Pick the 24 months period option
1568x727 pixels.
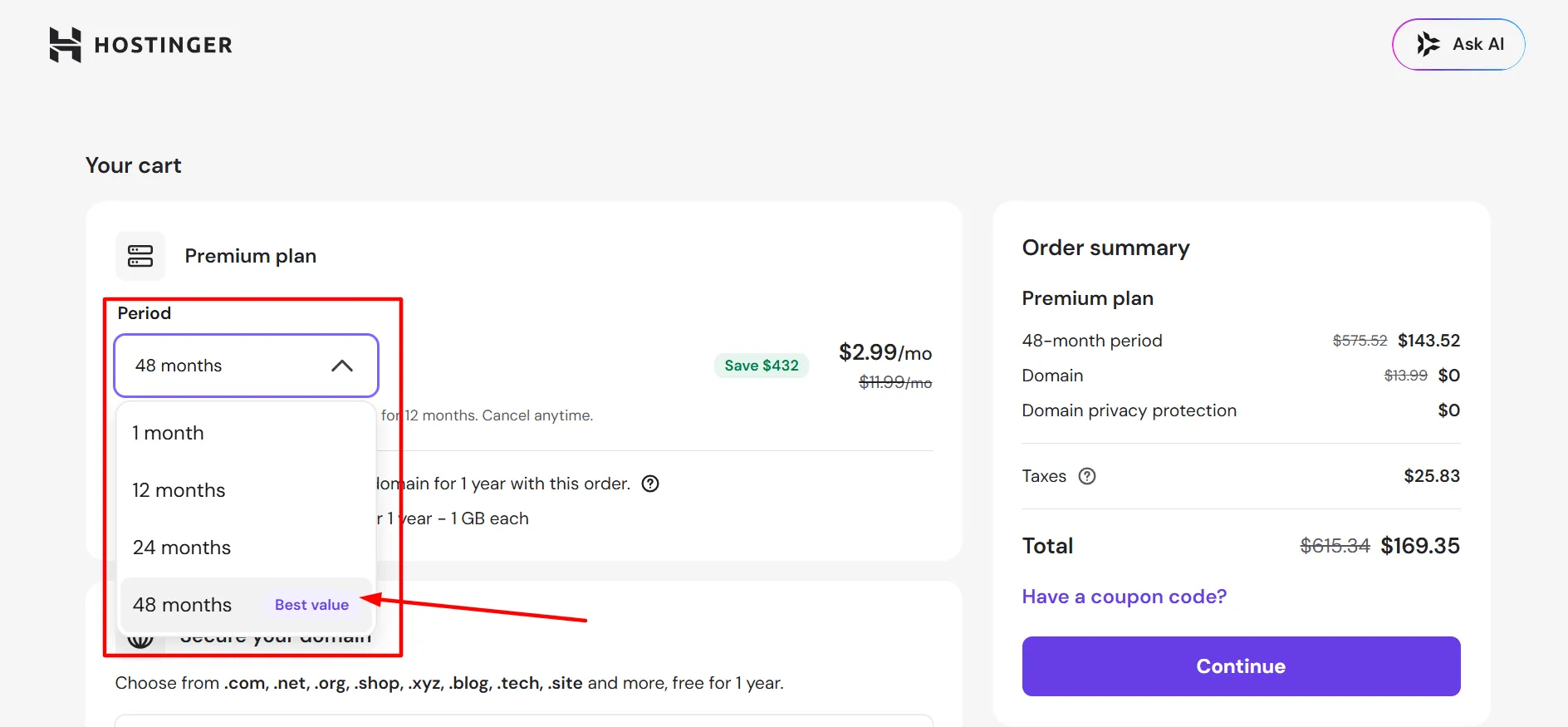pyautogui.click(x=246, y=548)
